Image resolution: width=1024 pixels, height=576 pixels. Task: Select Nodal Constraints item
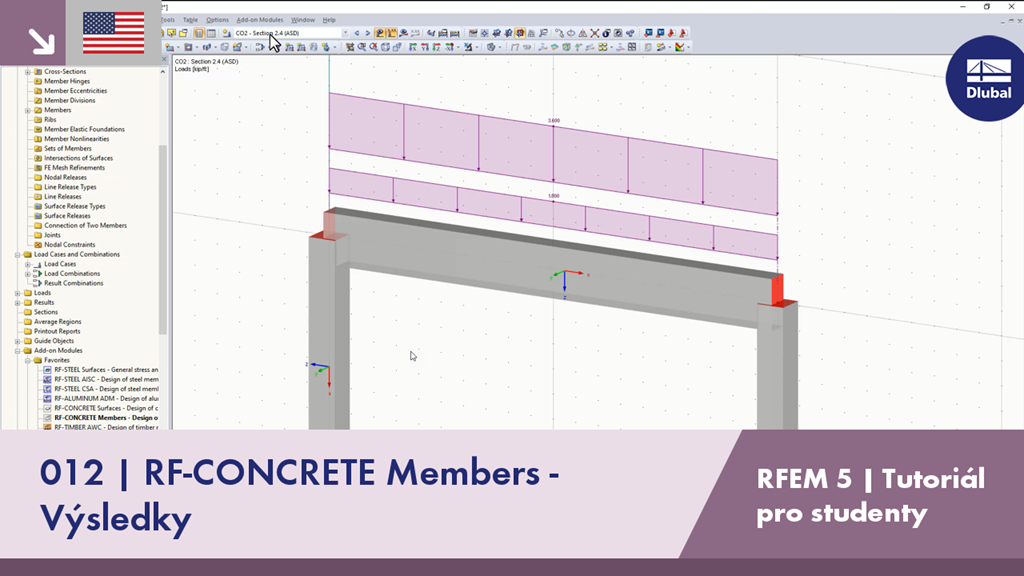tap(69, 245)
